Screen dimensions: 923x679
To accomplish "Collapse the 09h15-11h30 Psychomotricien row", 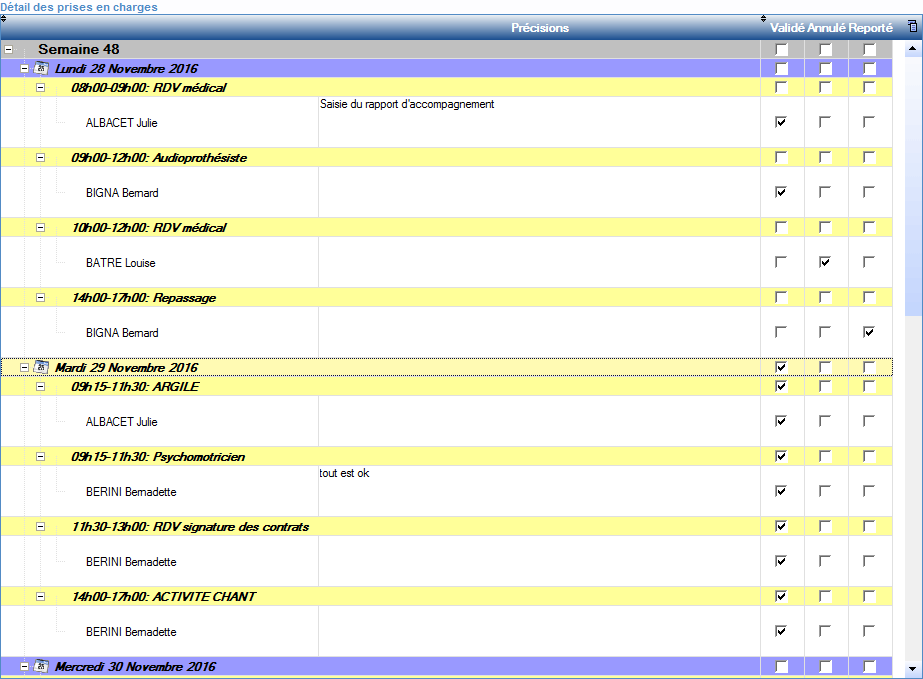I will click(x=41, y=457).
